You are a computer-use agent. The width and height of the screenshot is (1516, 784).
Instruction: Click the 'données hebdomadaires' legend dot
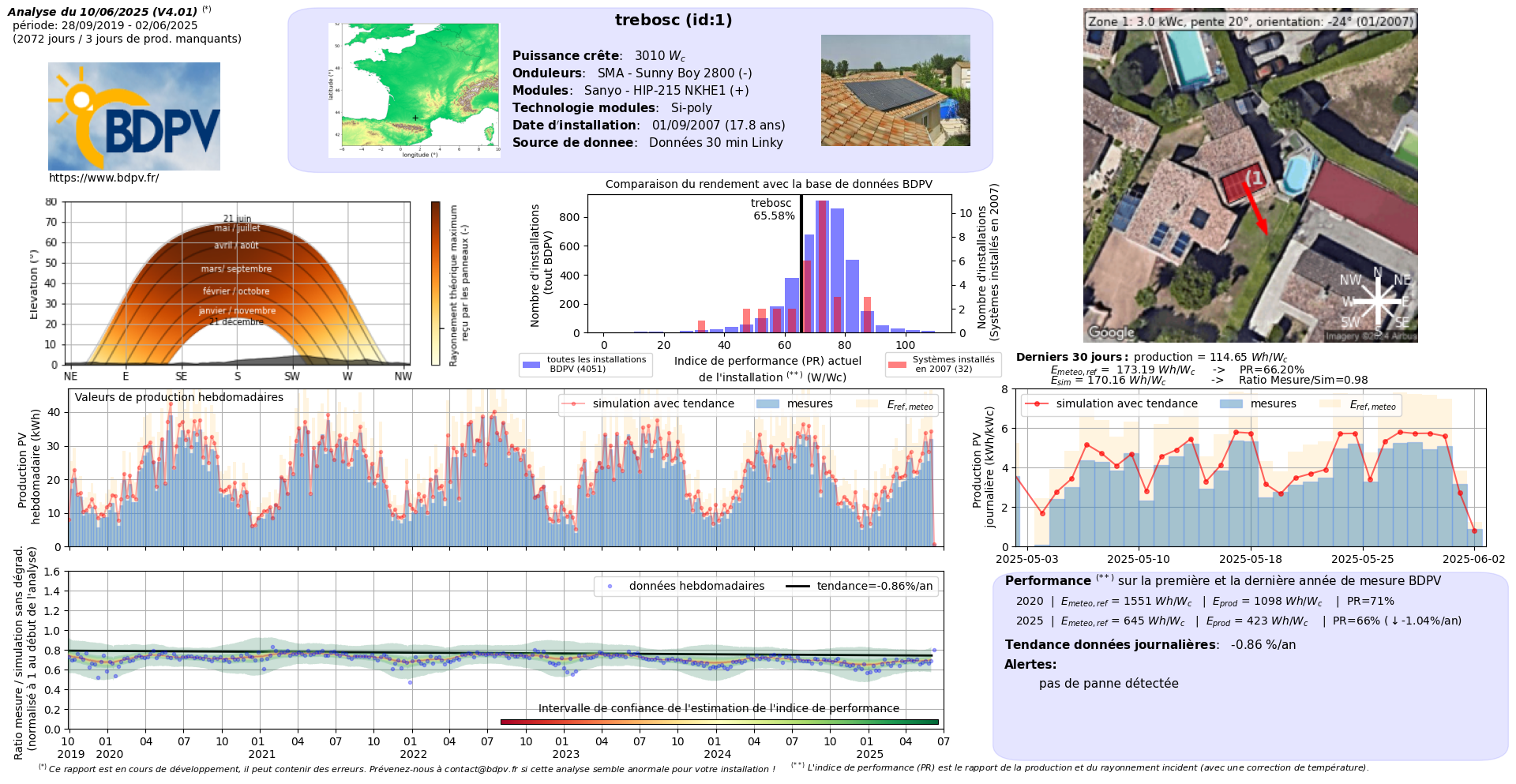[x=610, y=586]
